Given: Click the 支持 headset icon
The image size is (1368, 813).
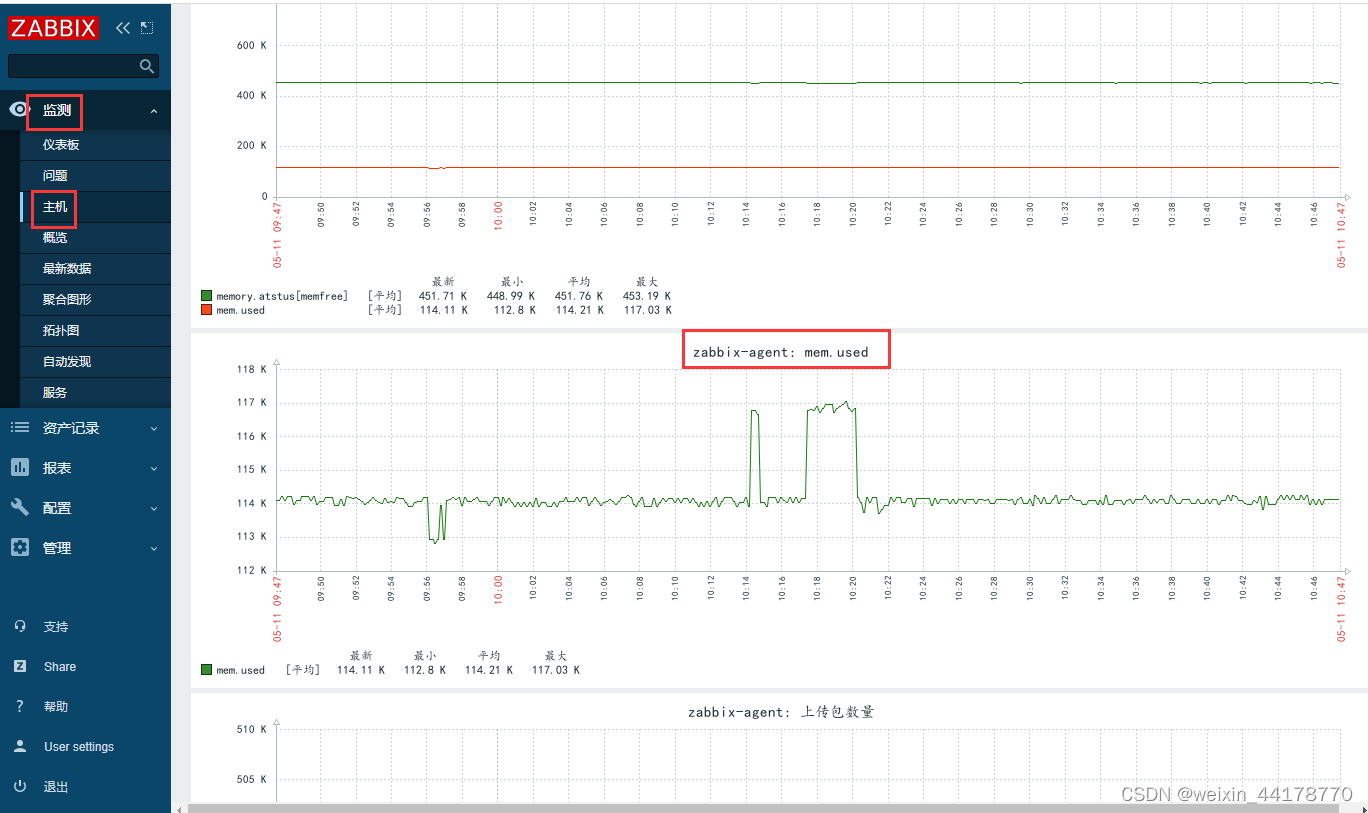Looking at the screenshot, I should coord(20,626).
